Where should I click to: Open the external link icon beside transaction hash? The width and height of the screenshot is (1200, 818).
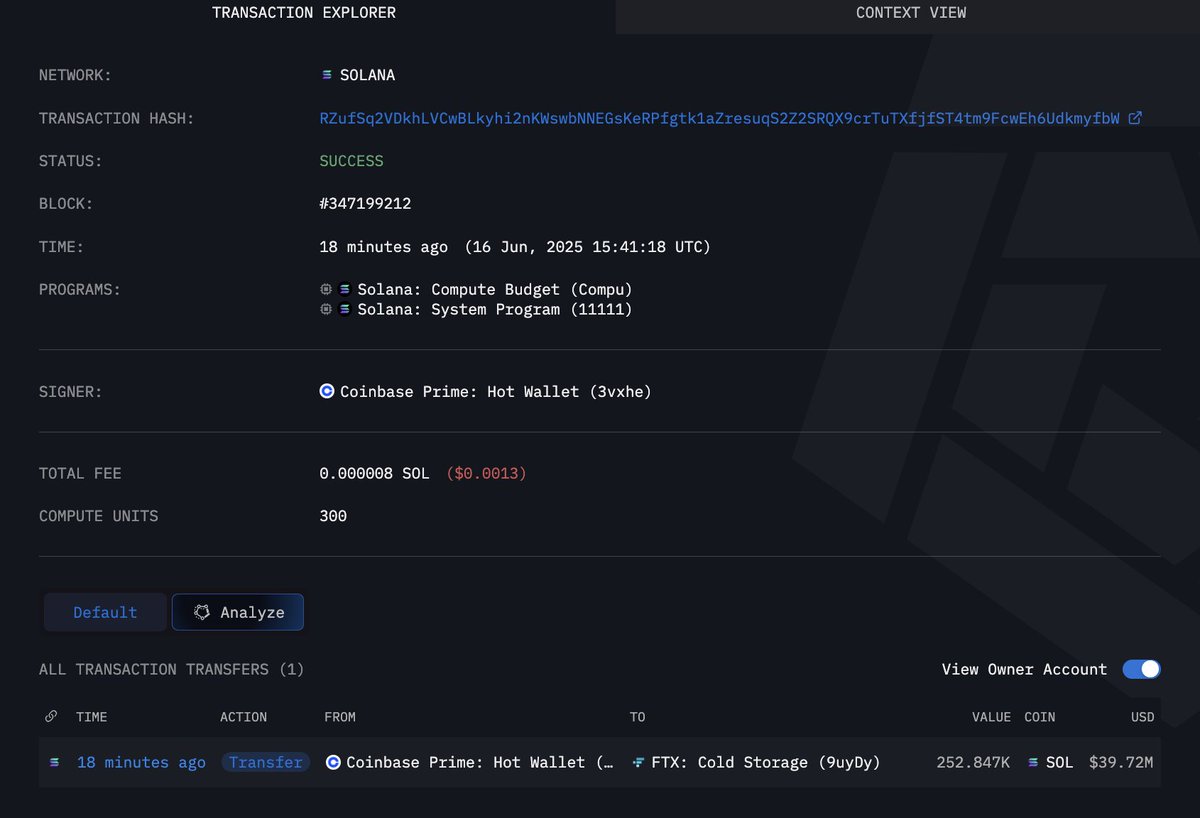1135,118
